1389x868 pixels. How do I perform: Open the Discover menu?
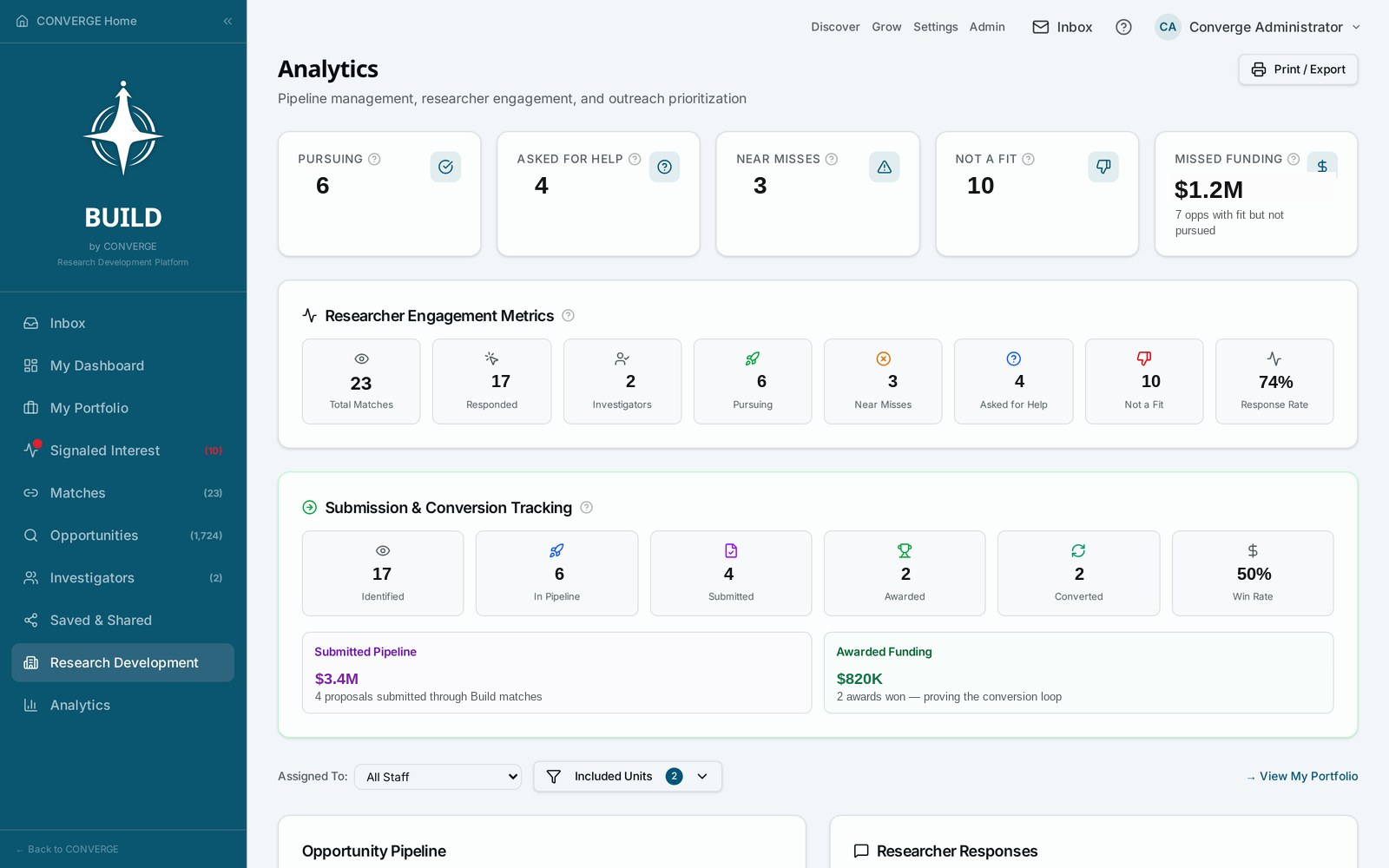coord(835,27)
